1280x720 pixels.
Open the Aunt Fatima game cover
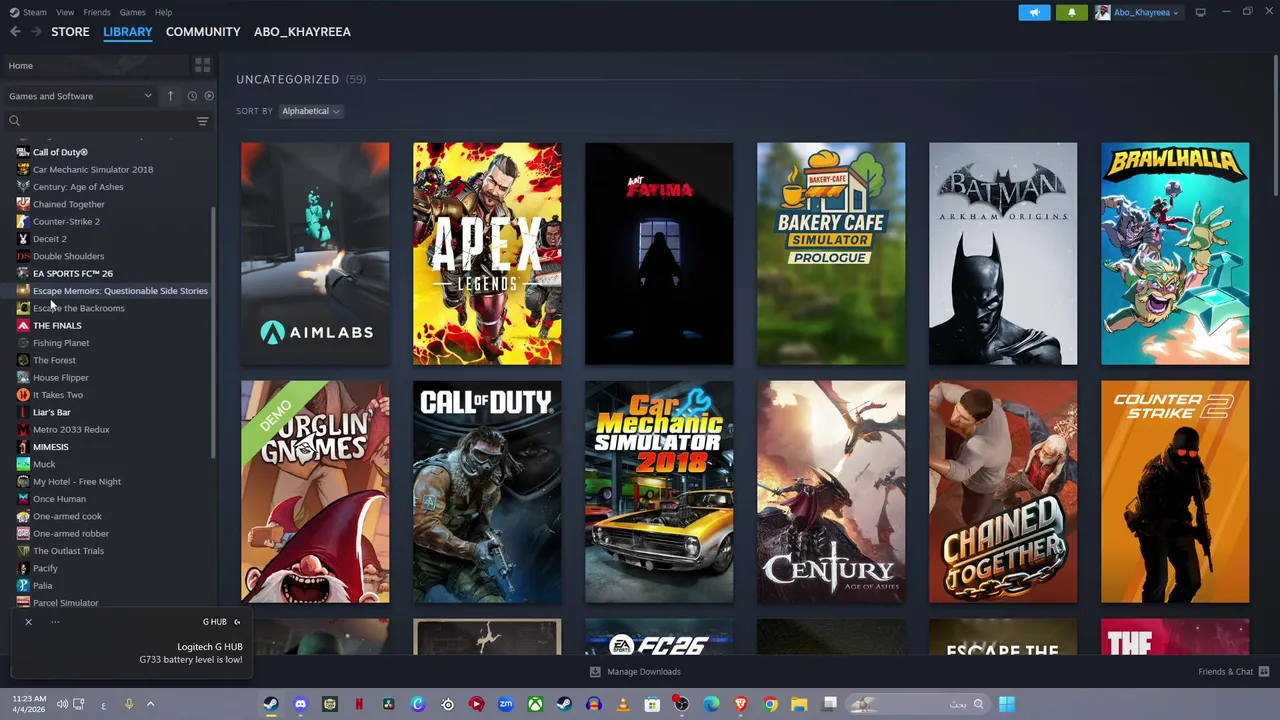coord(659,254)
